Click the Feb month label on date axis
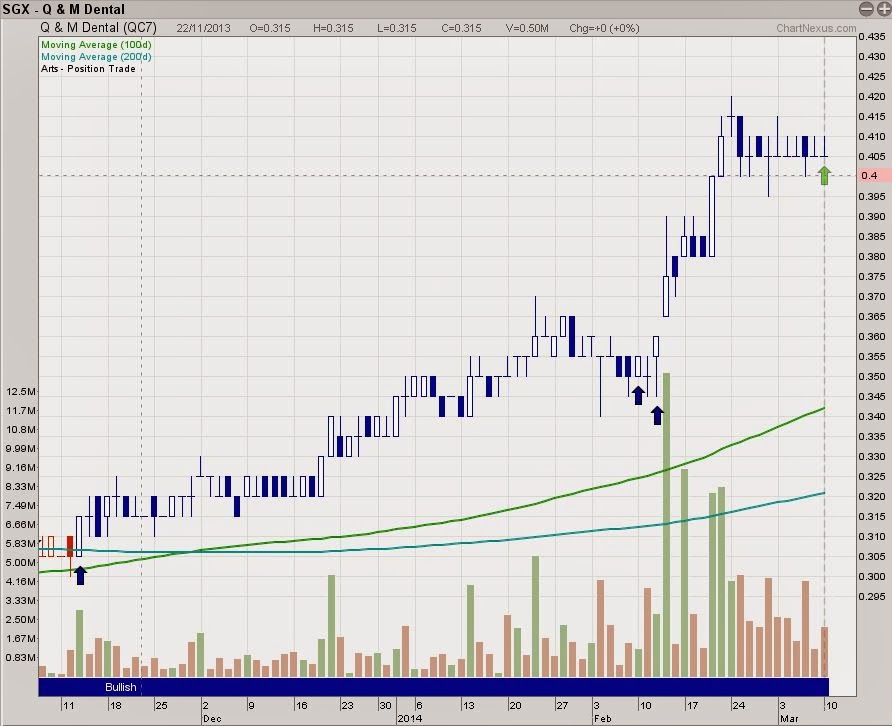The height and width of the screenshot is (726, 892). click(603, 719)
